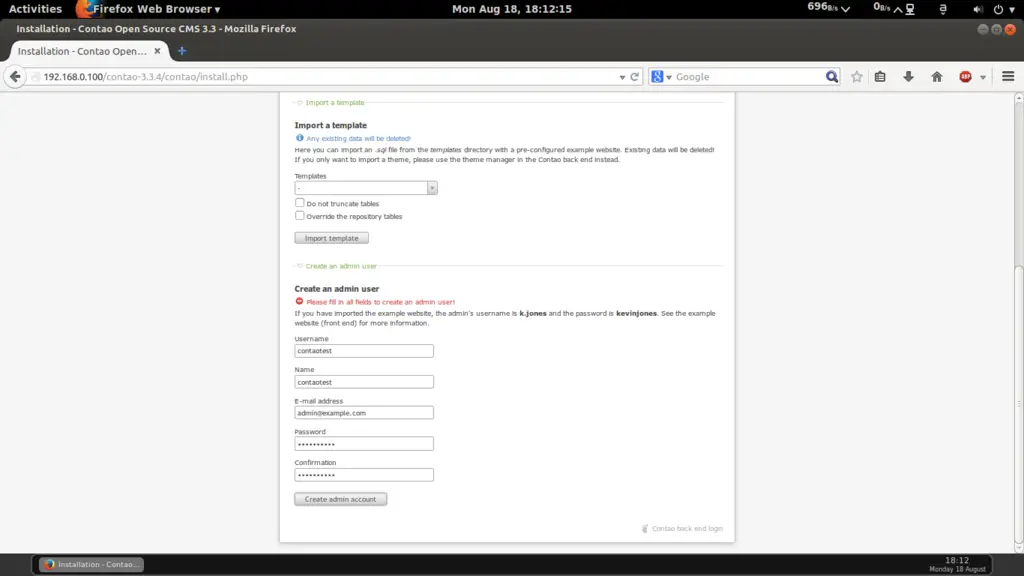Open the system volume indicator

click(977, 9)
